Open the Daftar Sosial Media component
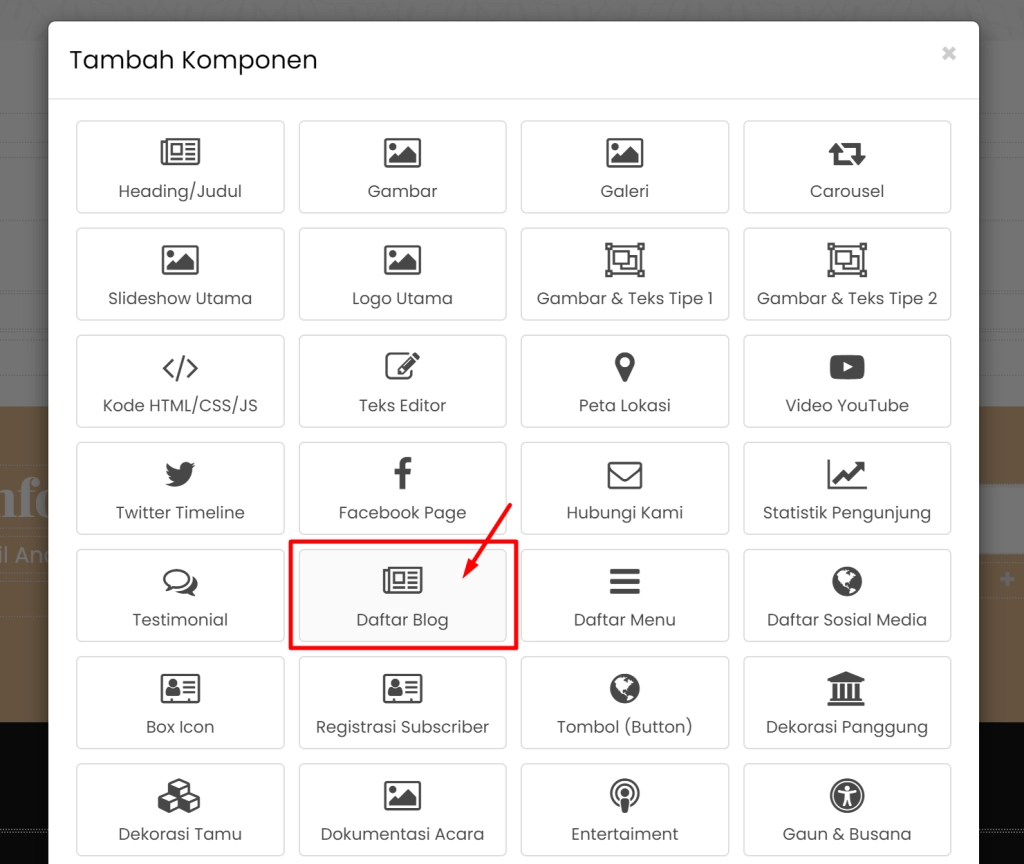 click(846, 595)
